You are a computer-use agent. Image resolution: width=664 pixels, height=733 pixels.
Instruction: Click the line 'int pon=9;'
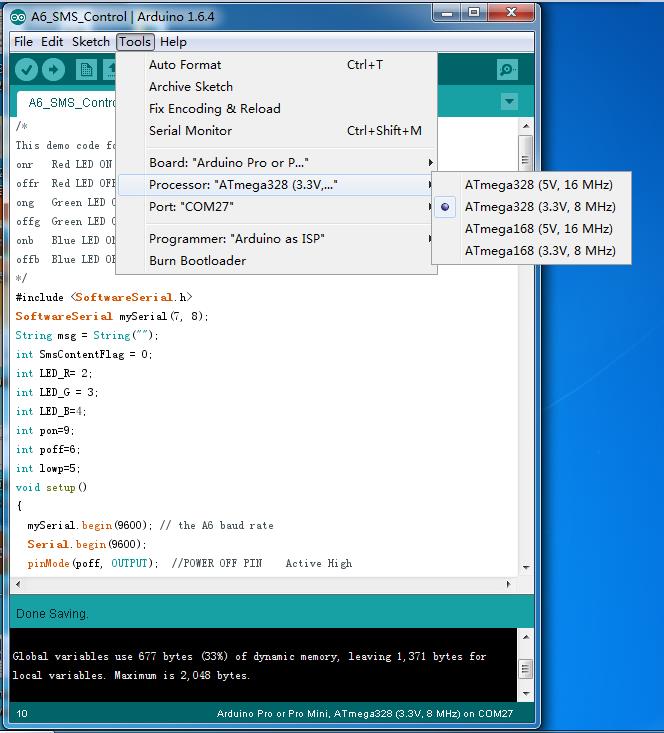coord(45,431)
